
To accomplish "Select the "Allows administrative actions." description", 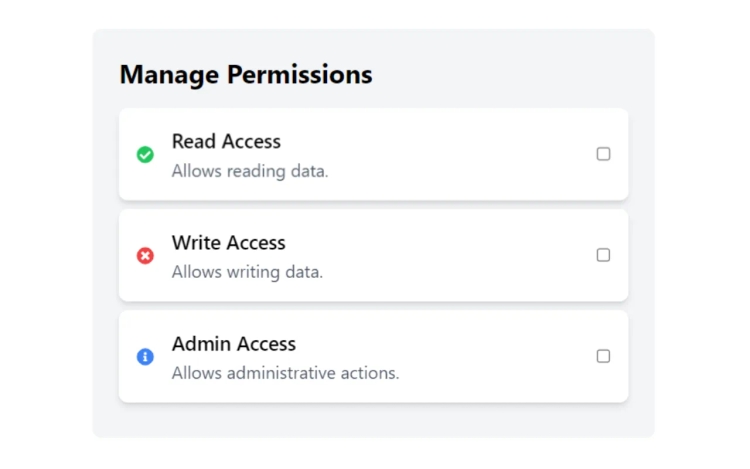I will pos(286,373).
